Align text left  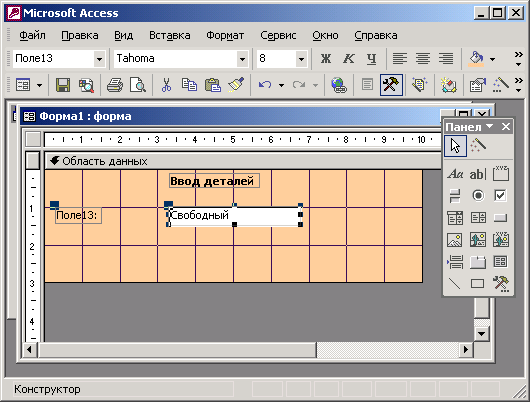point(400,59)
